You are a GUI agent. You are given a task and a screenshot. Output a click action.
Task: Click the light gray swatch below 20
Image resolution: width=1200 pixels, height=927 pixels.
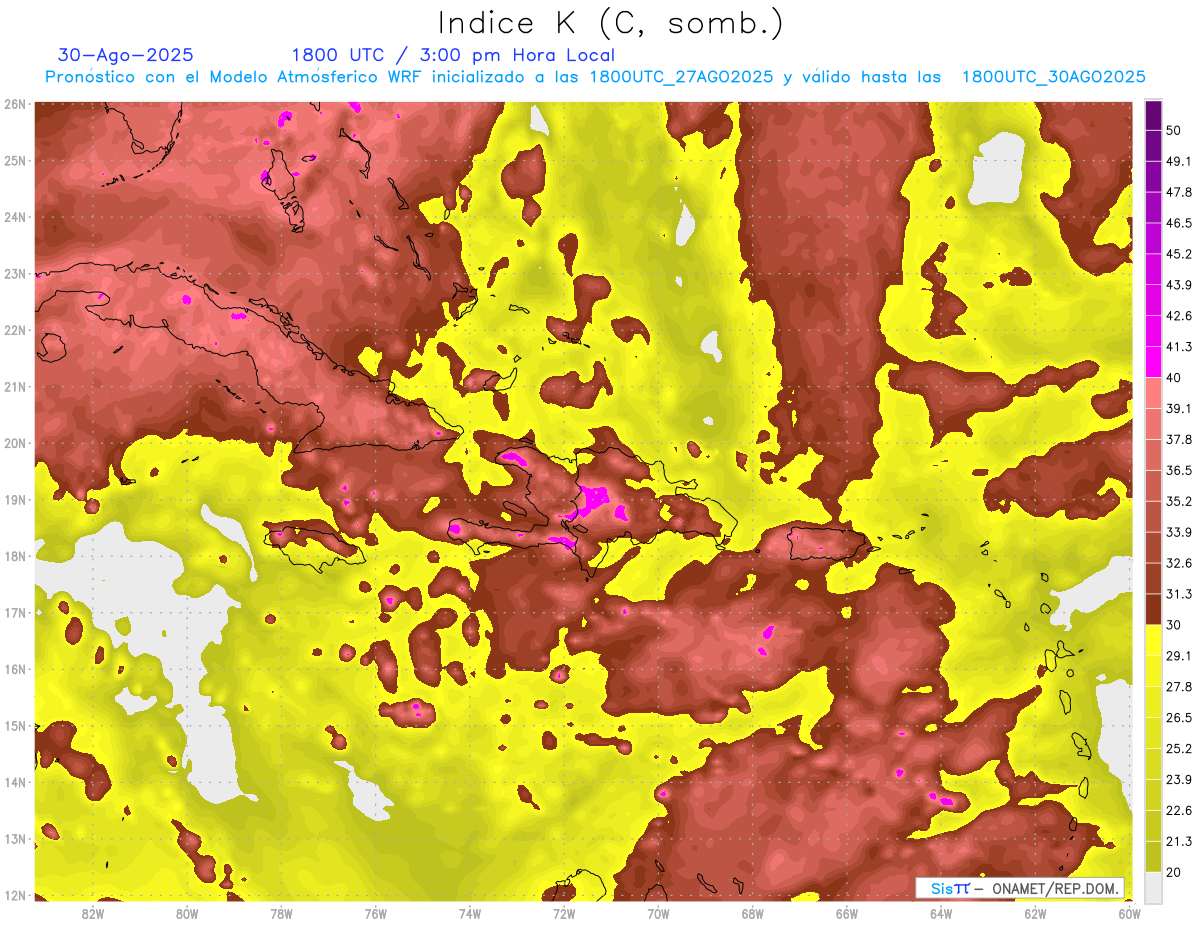[x=1153, y=886]
